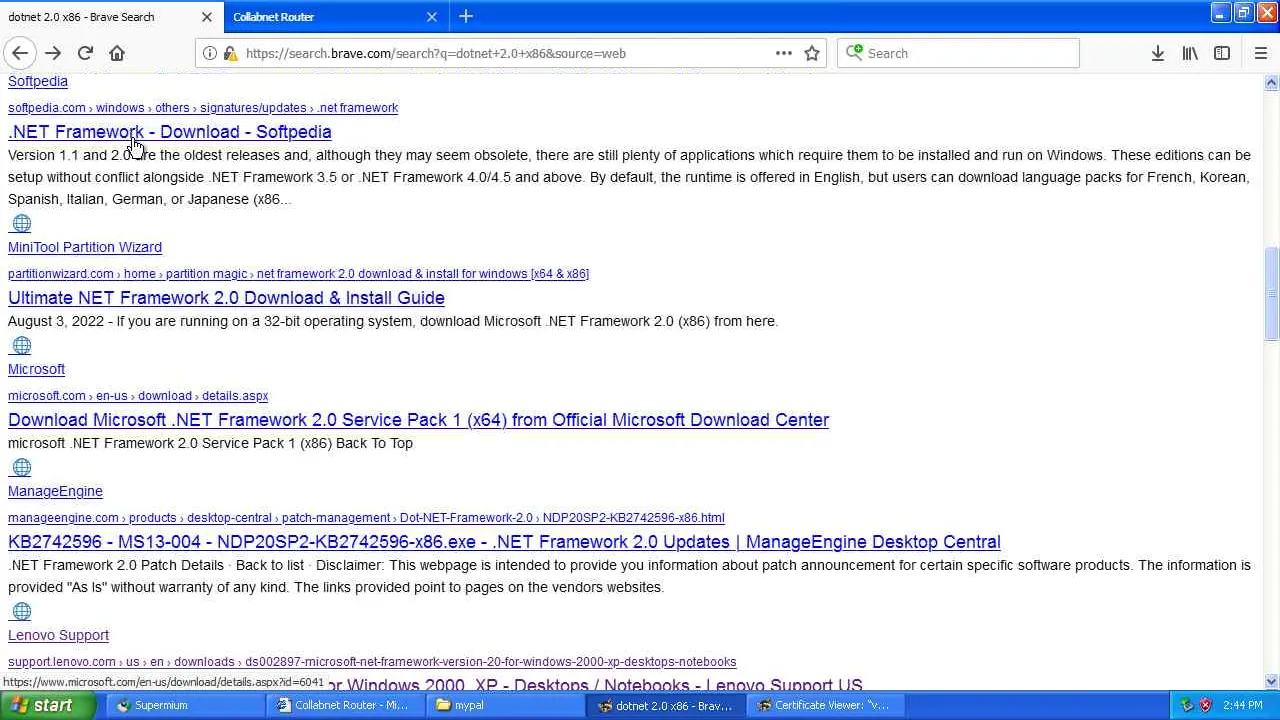Click the globe favicon above MiniTool Partition Wizard
1280x720 pixels.
[21, 223]
